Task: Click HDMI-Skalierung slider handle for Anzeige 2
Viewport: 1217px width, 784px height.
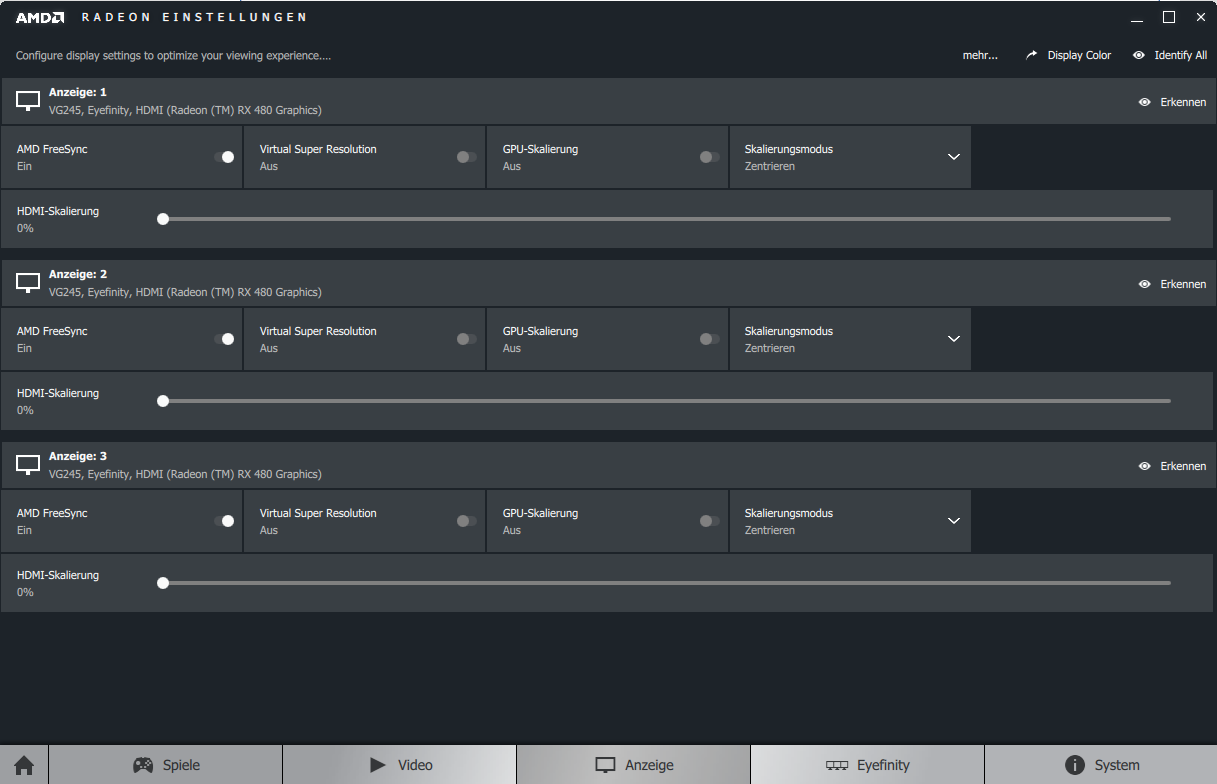Action: click(163, 401)
